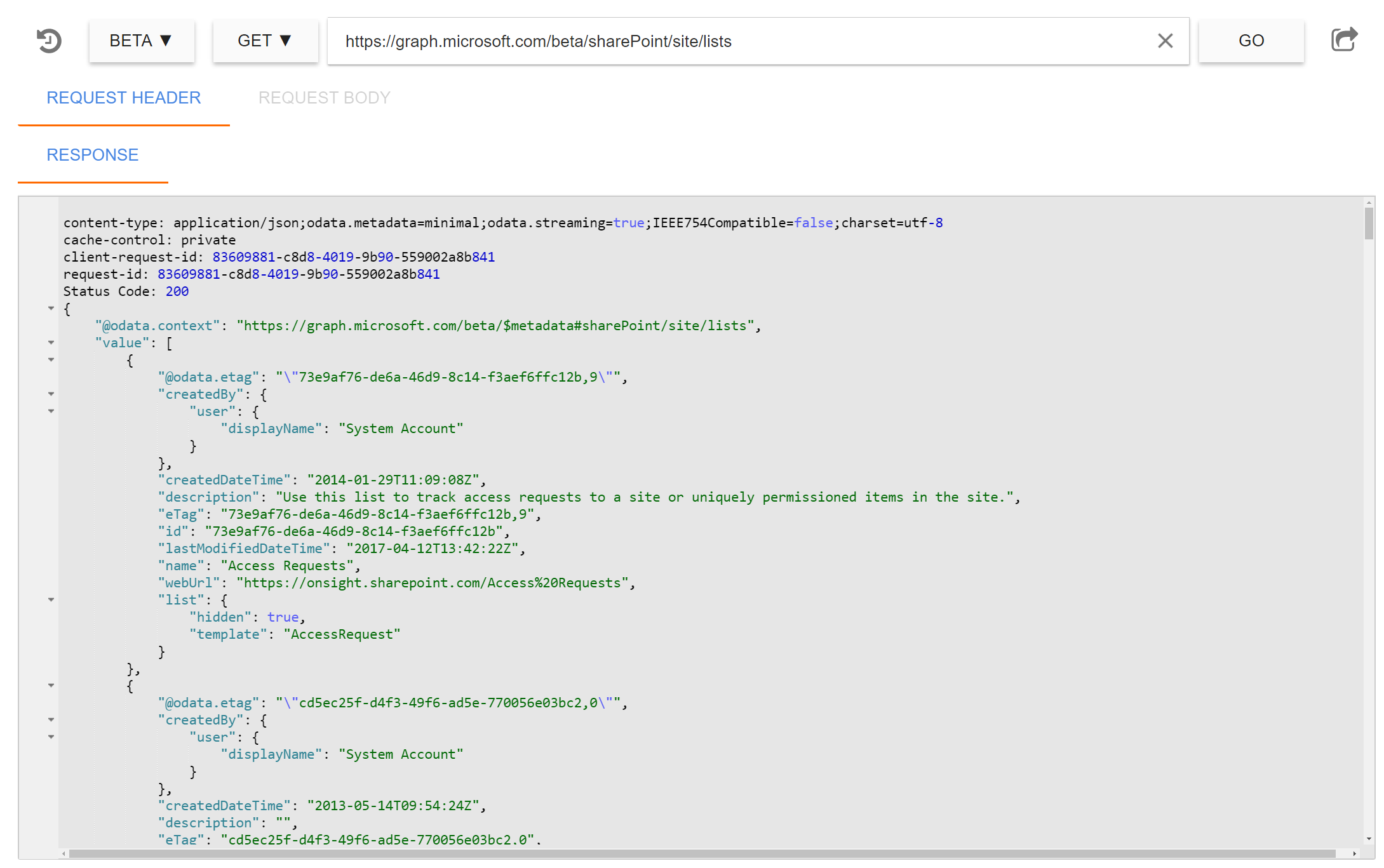Click the first "@odata.etag" value
This screenshot has height=868, width=1384.
tap(448, 377)
